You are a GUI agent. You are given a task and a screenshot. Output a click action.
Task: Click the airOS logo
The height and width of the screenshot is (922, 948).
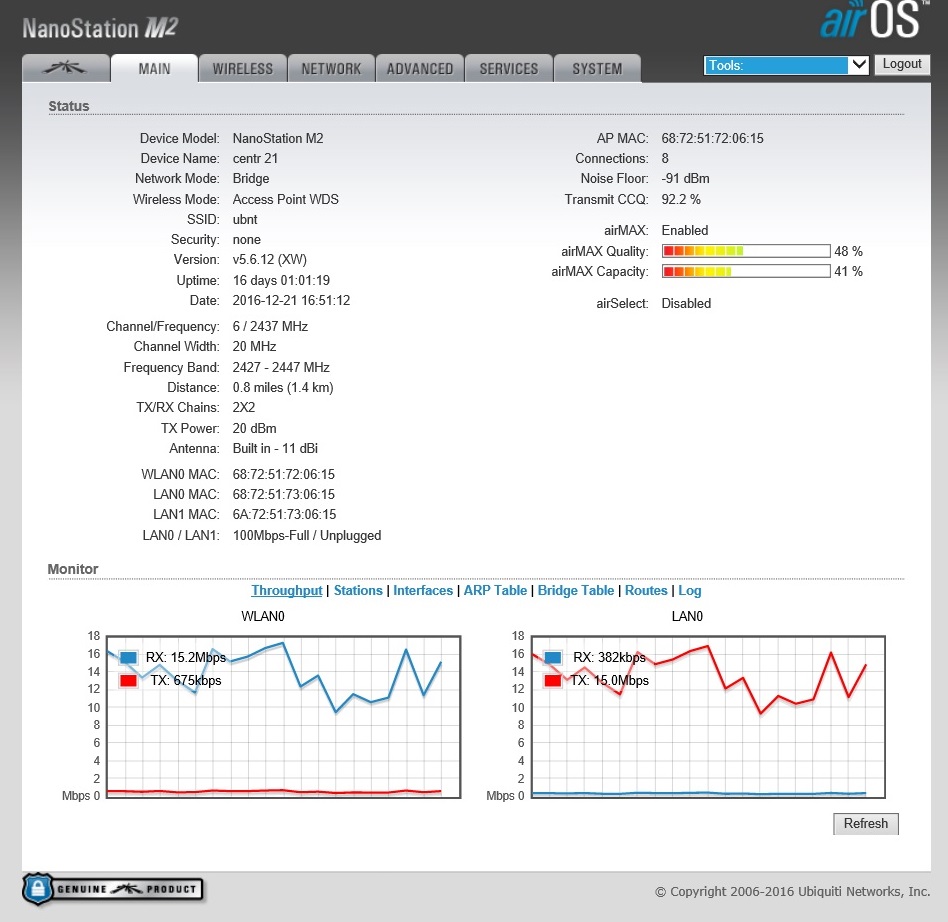(x=874, y=21)
